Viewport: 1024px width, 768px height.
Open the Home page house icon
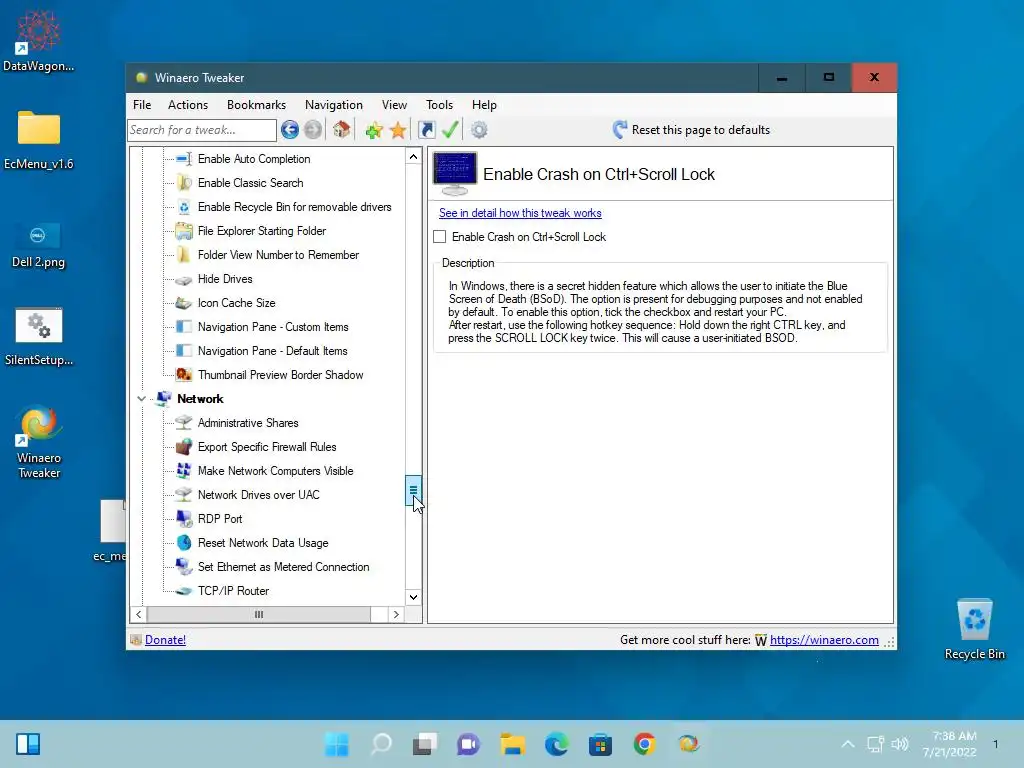click(x=341, y=130)
